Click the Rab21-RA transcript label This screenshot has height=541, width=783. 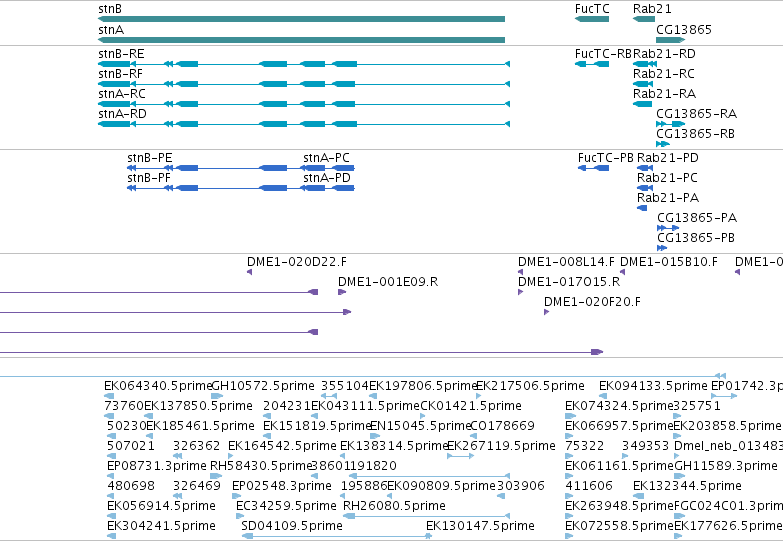[x=665, y=94]
